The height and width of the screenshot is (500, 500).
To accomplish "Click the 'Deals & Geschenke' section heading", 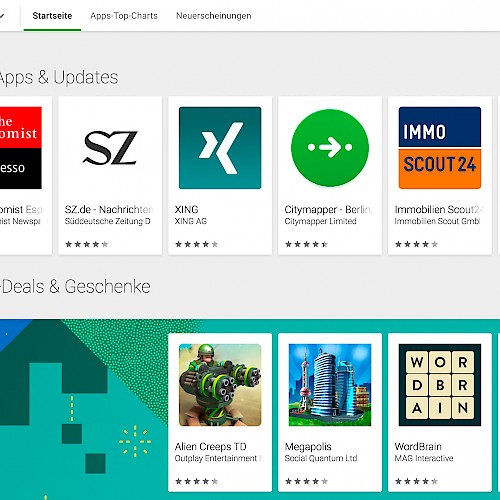I will click(x=75, y=287).
